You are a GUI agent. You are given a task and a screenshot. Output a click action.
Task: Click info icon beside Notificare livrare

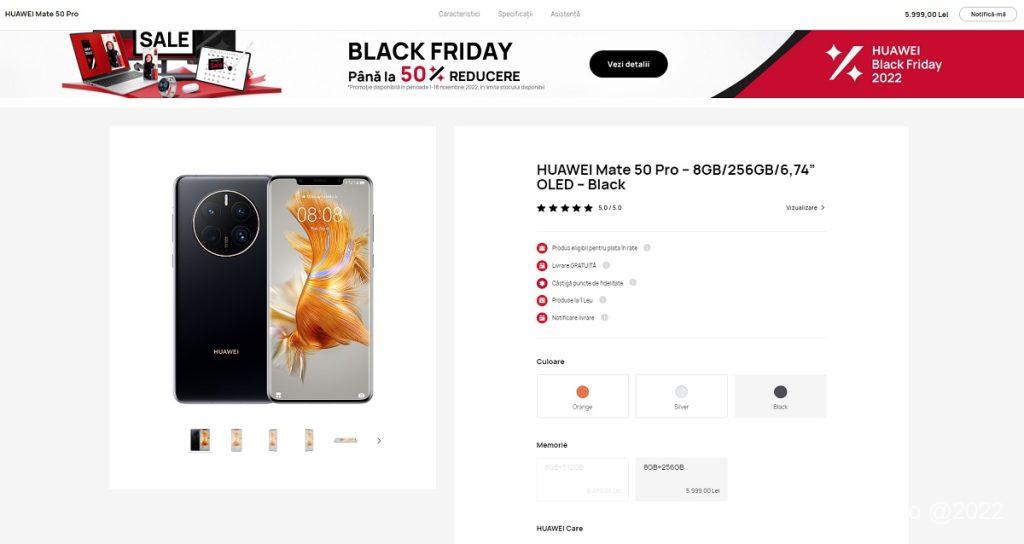click(x=604, y=317)
